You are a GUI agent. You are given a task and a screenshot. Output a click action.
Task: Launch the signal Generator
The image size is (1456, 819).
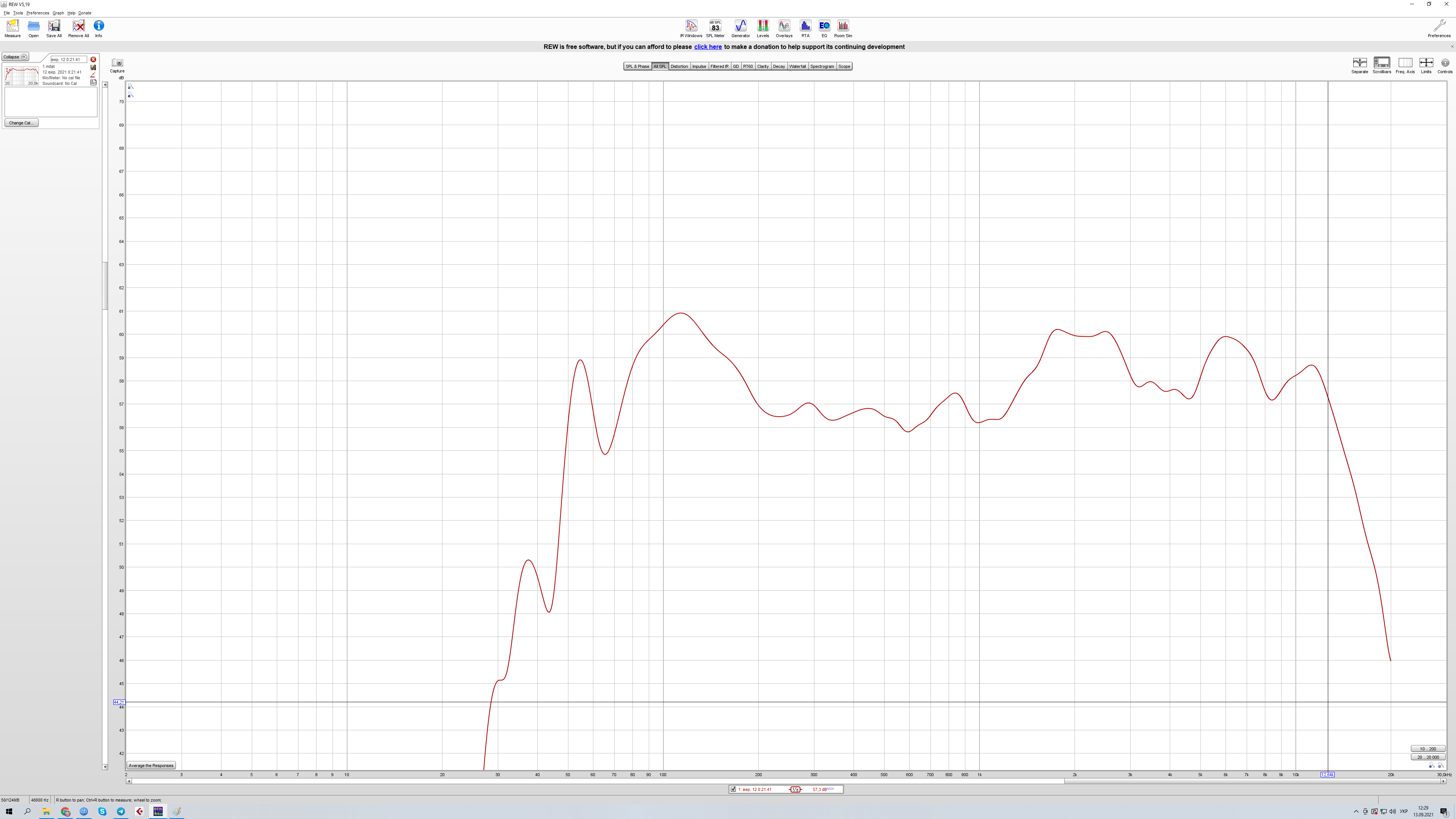tap(741, 28)
